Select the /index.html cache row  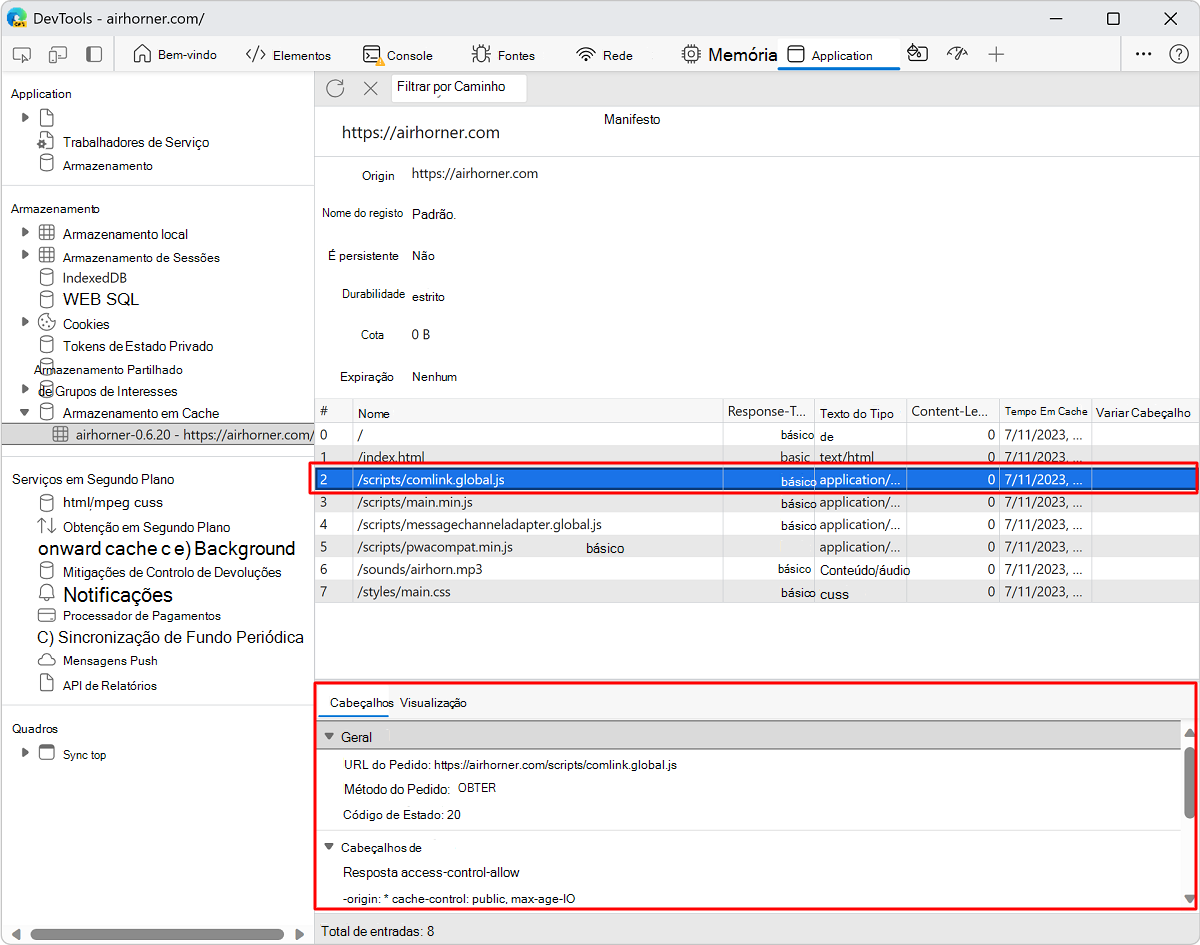click(756, 456)
